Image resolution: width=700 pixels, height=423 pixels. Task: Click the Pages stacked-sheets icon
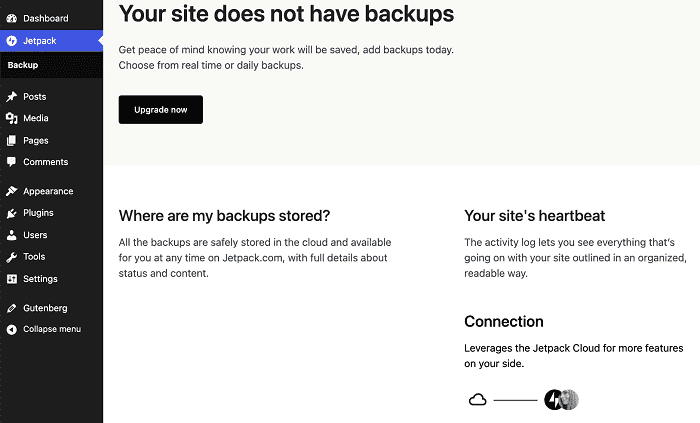click(12, 141)
